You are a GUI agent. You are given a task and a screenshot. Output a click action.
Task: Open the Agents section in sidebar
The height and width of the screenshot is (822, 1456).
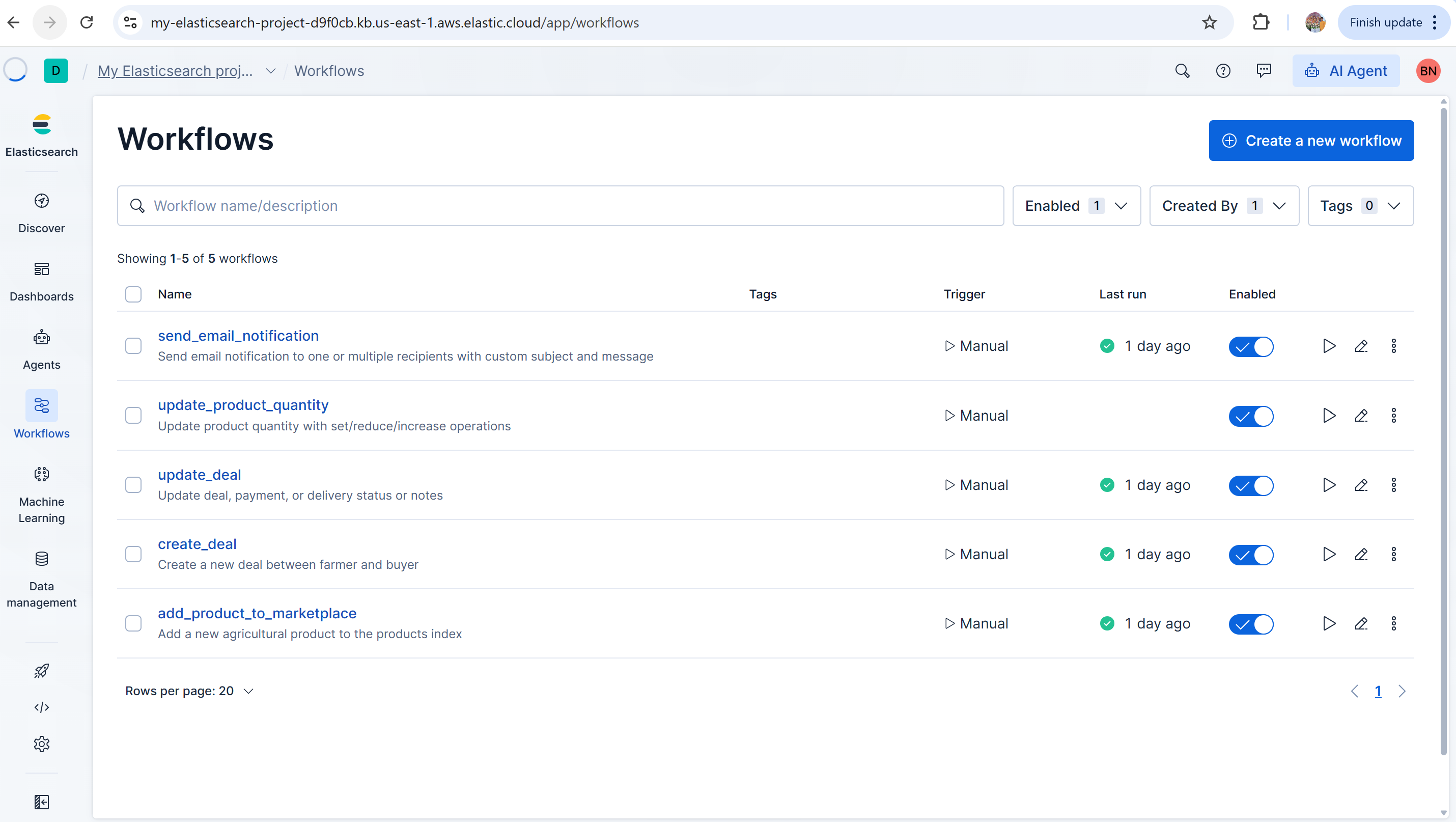[x=41, y=349]
